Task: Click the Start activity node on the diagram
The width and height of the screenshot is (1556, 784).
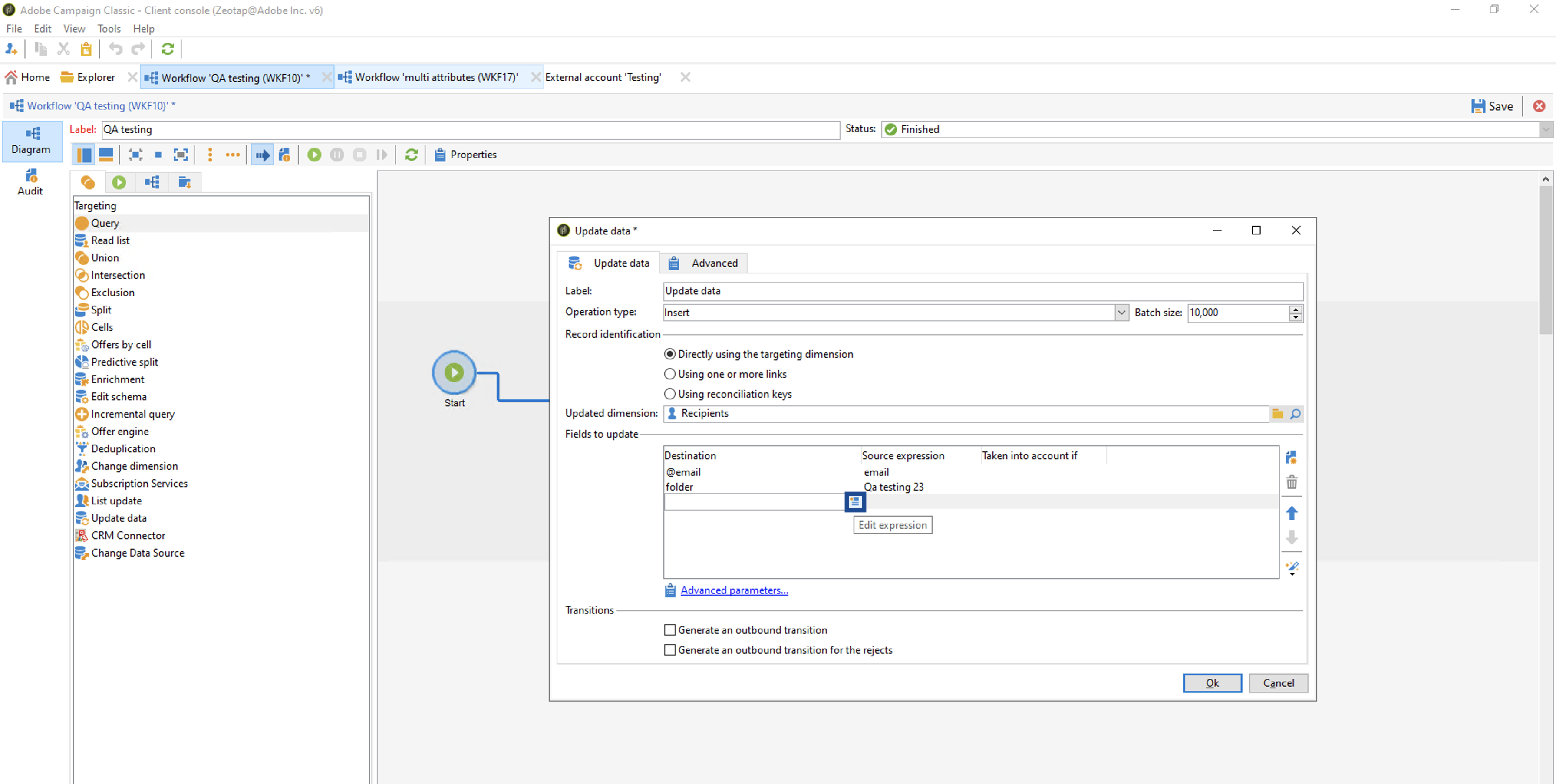Action: tap(454, 372)
